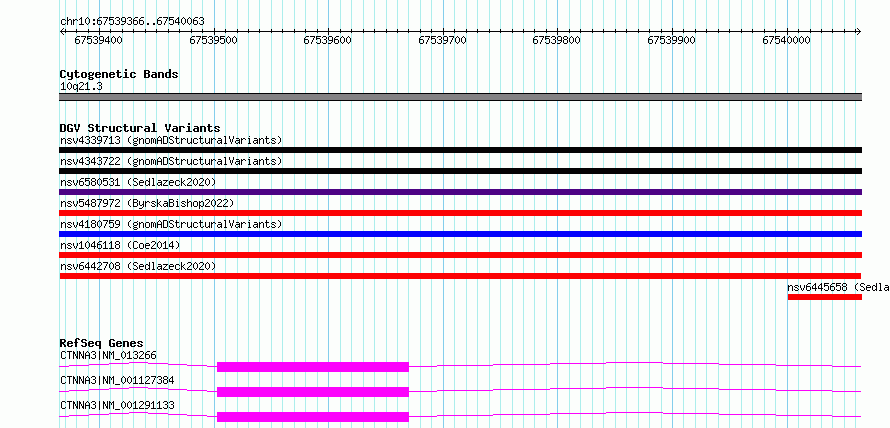
Task: Click the chr10:67539366..67540063 region label
Action: [132, 21]
